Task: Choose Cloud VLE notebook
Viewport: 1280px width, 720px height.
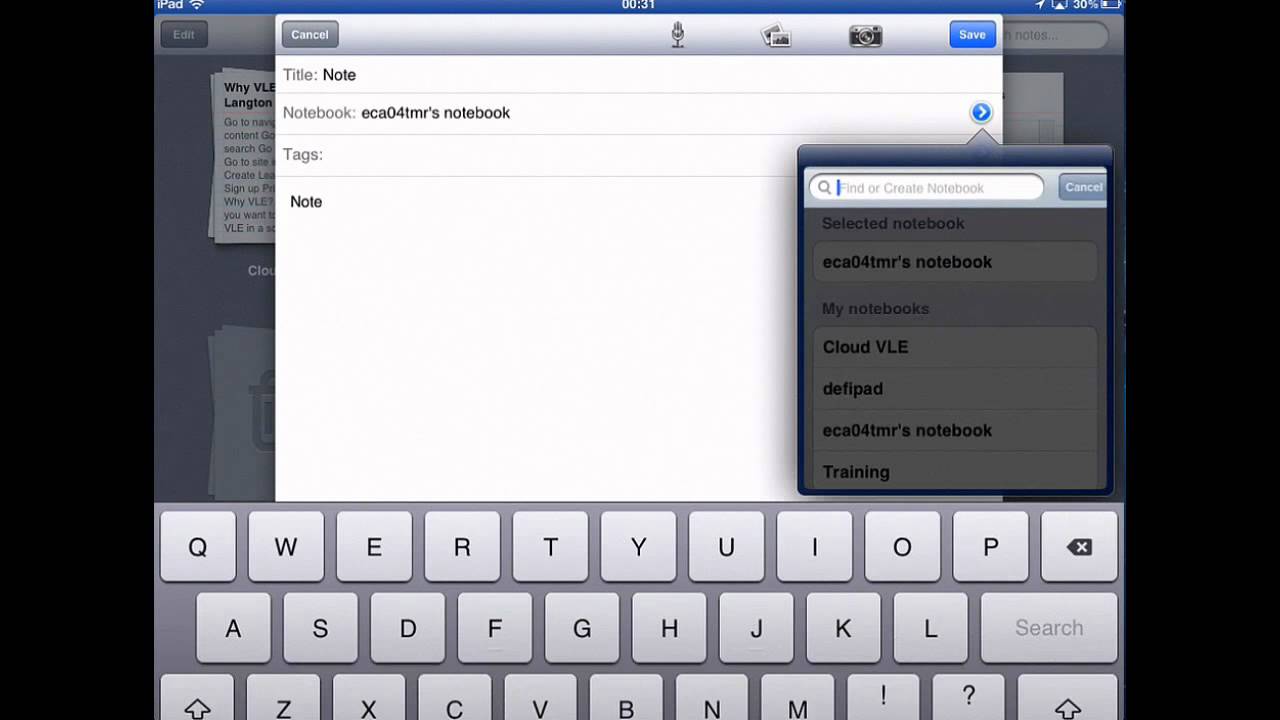Action: coord(954,347)
